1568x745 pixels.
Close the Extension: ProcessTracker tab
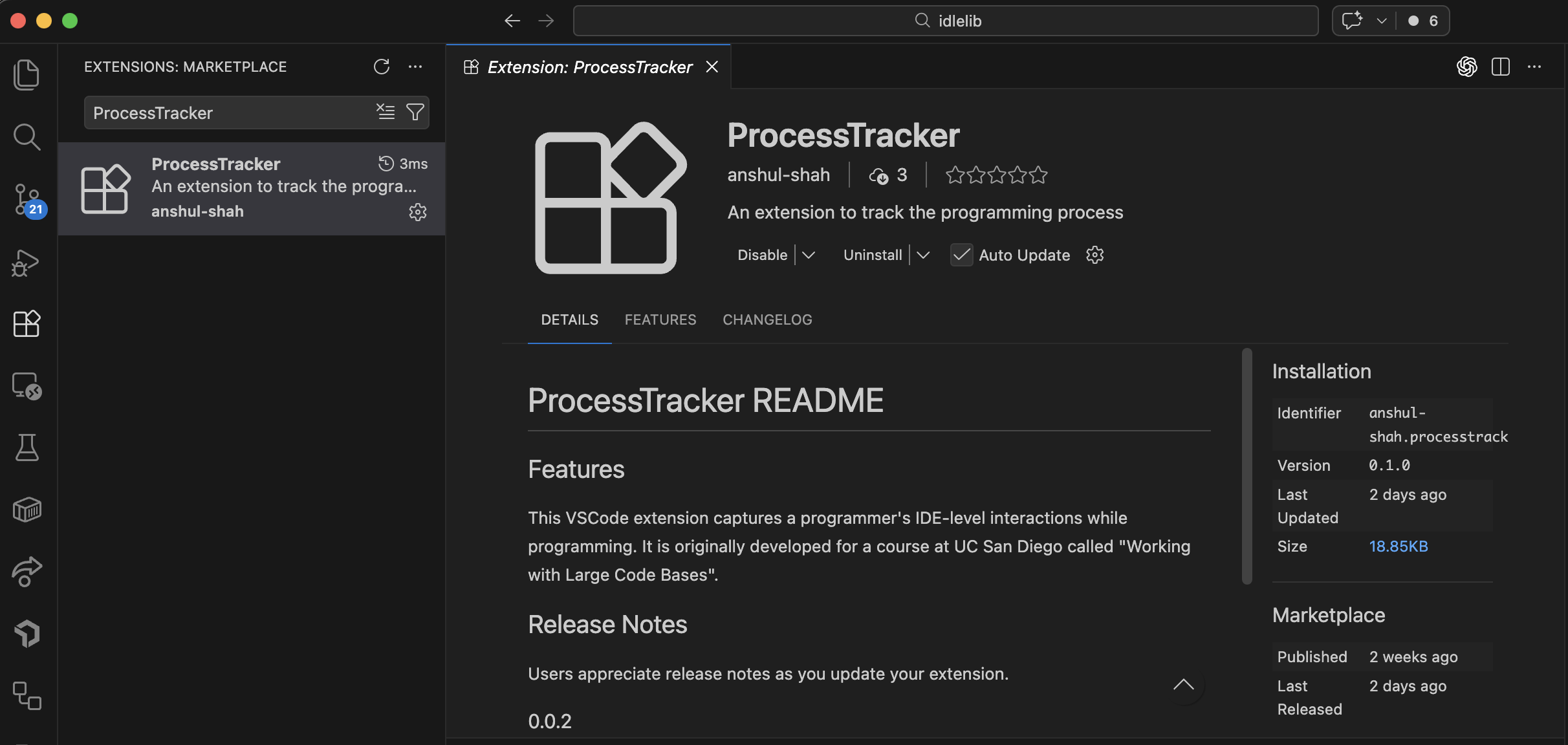tap(712, 67)
